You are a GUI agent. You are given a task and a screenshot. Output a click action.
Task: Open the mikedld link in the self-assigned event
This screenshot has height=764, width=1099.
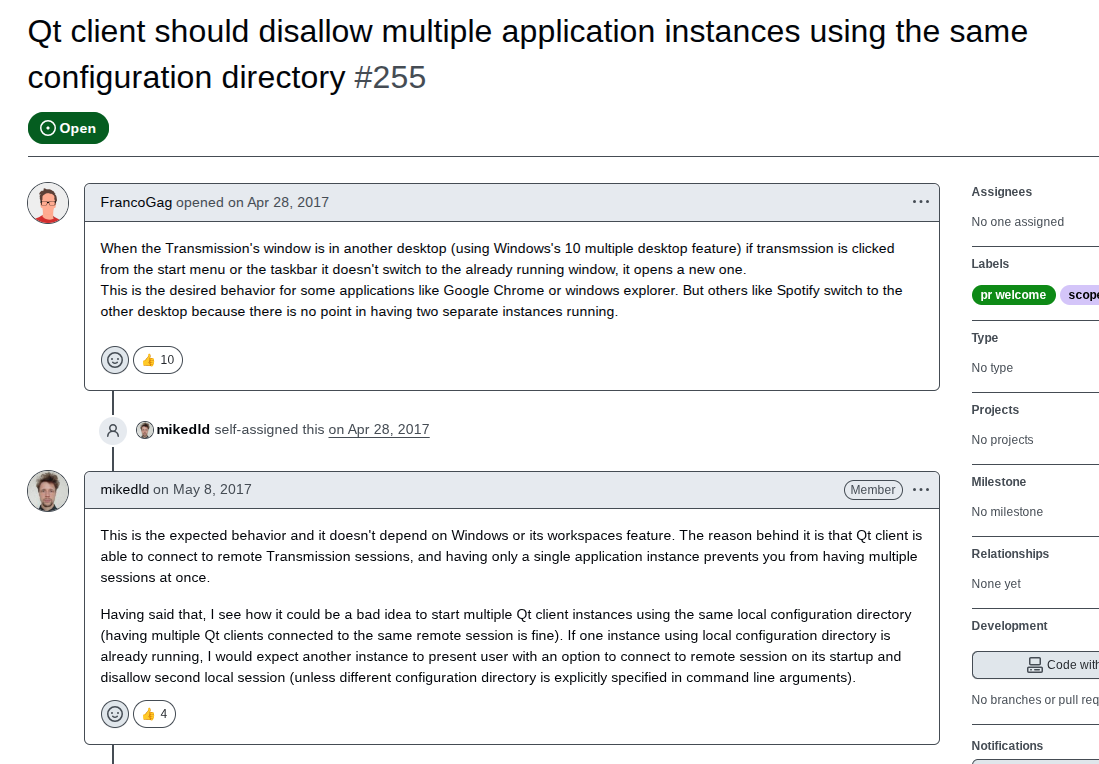[183, 430]
